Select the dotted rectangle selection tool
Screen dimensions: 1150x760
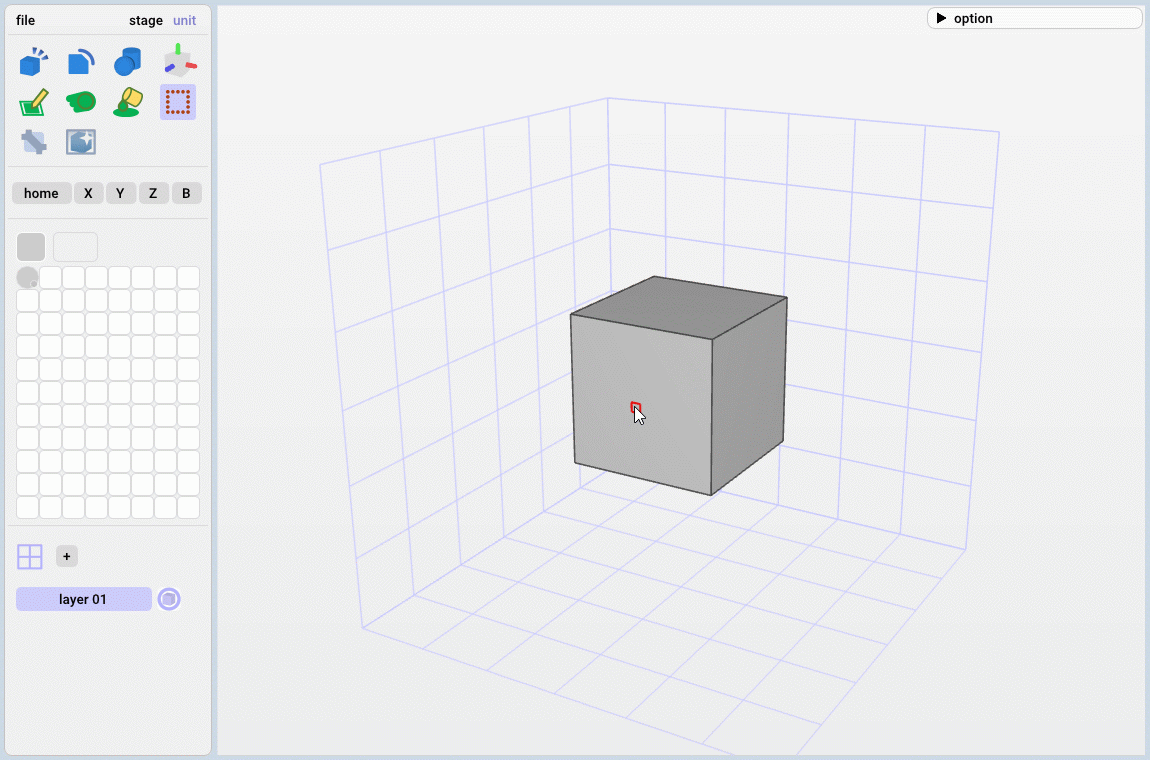click(177, 102)
